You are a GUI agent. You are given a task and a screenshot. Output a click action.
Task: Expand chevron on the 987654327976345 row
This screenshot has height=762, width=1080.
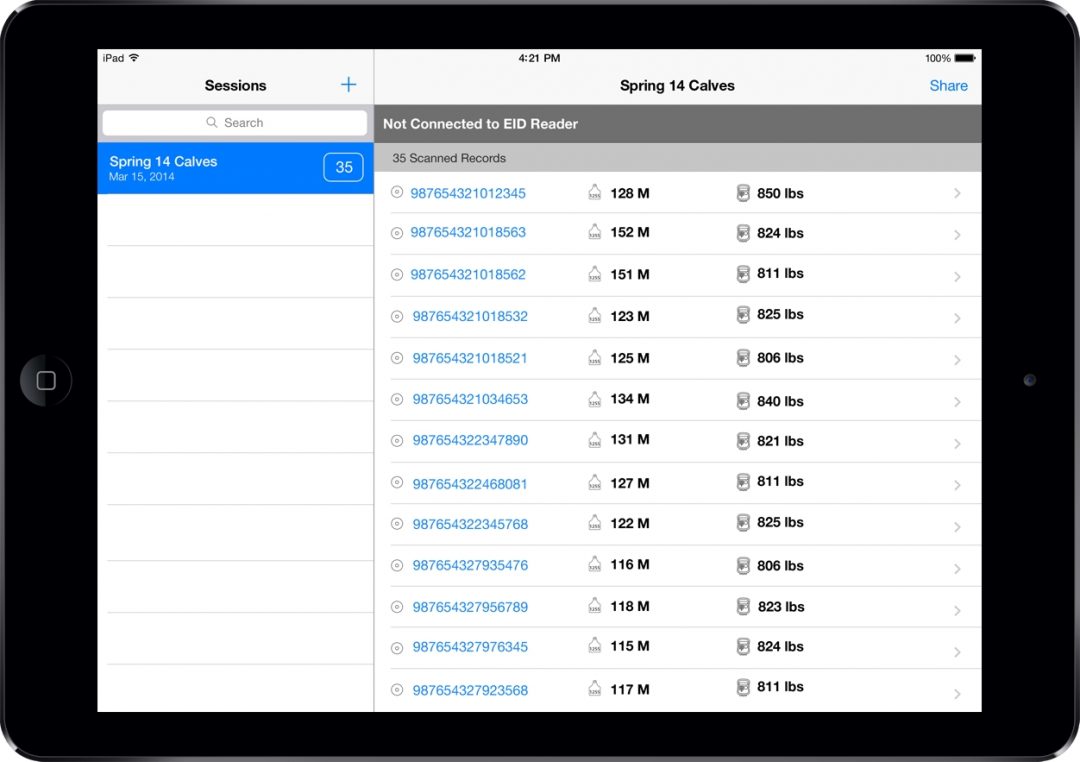(x=957, y=652)
